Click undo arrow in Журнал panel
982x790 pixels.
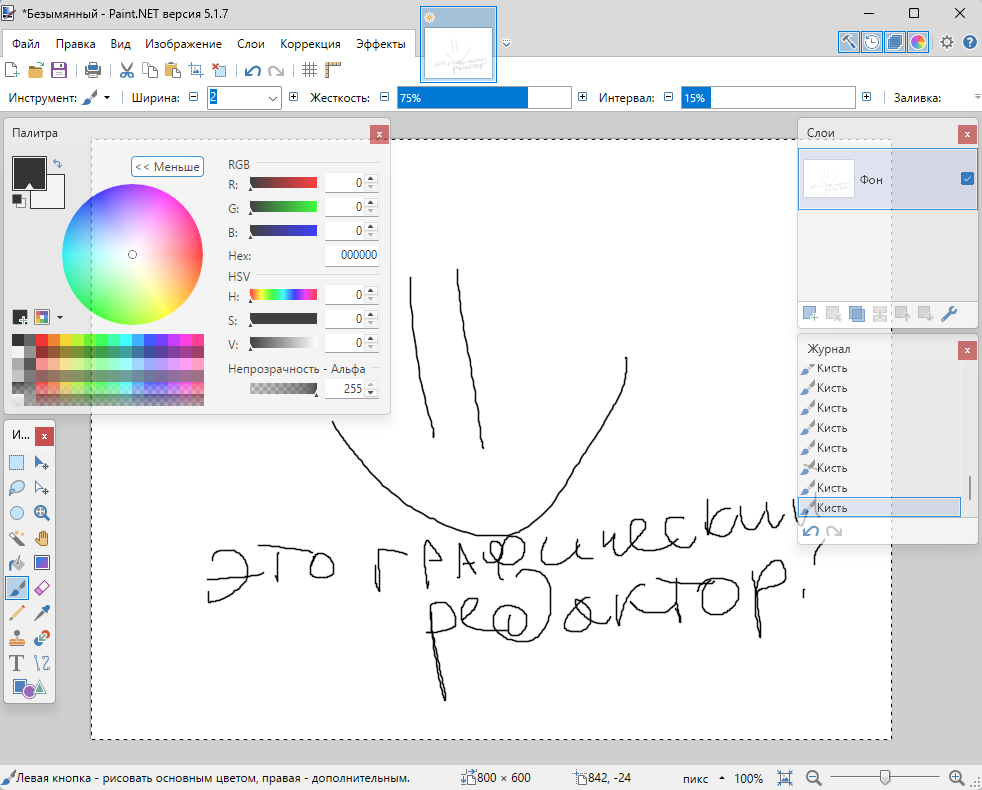[811, 531]
